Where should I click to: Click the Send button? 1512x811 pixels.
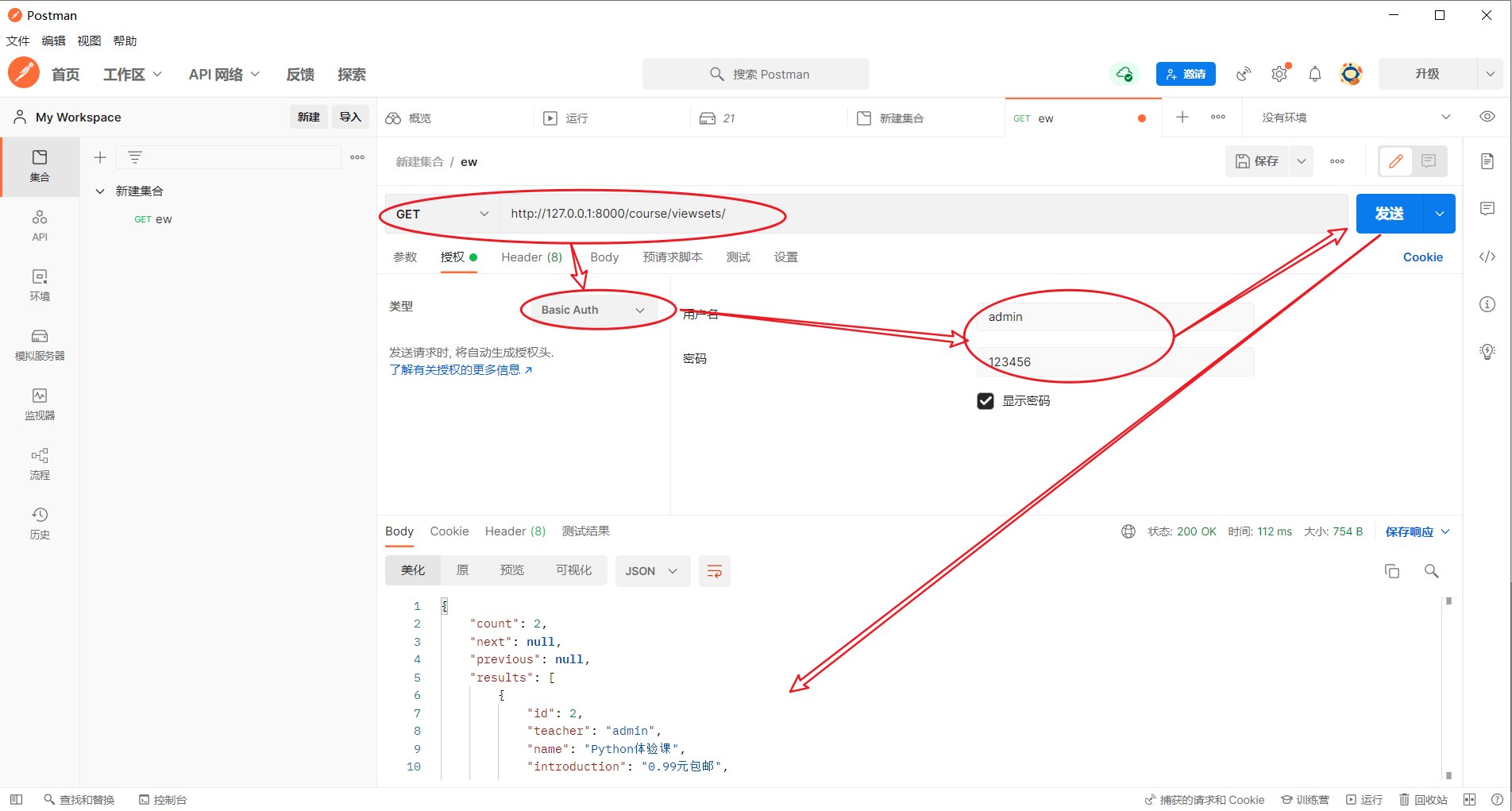tap(1390, 214)
